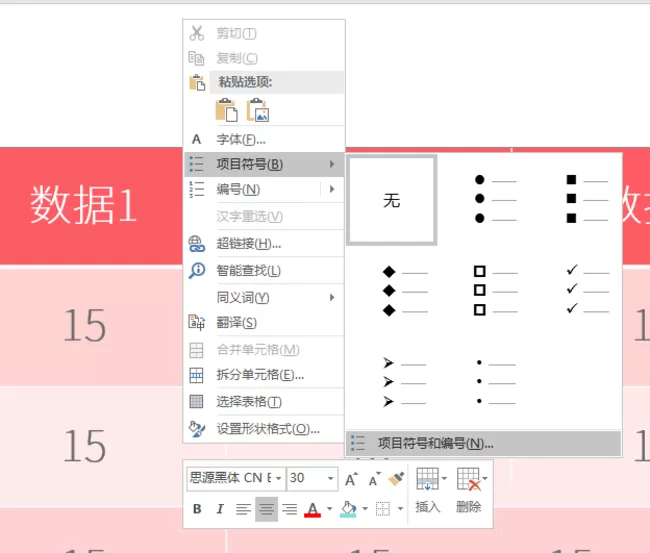
Task: Click the Cut scissors icon
Action: (x=196, y=33)
